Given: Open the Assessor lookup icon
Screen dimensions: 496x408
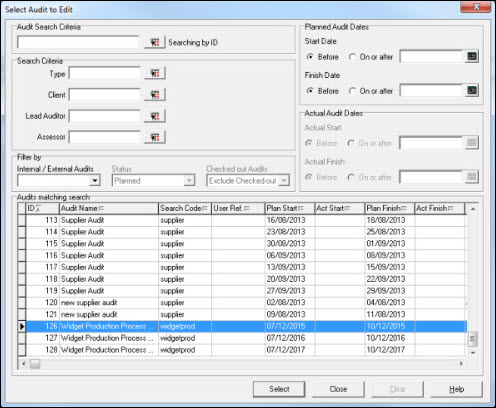Looking at the screenshot, I should (155, 137).
